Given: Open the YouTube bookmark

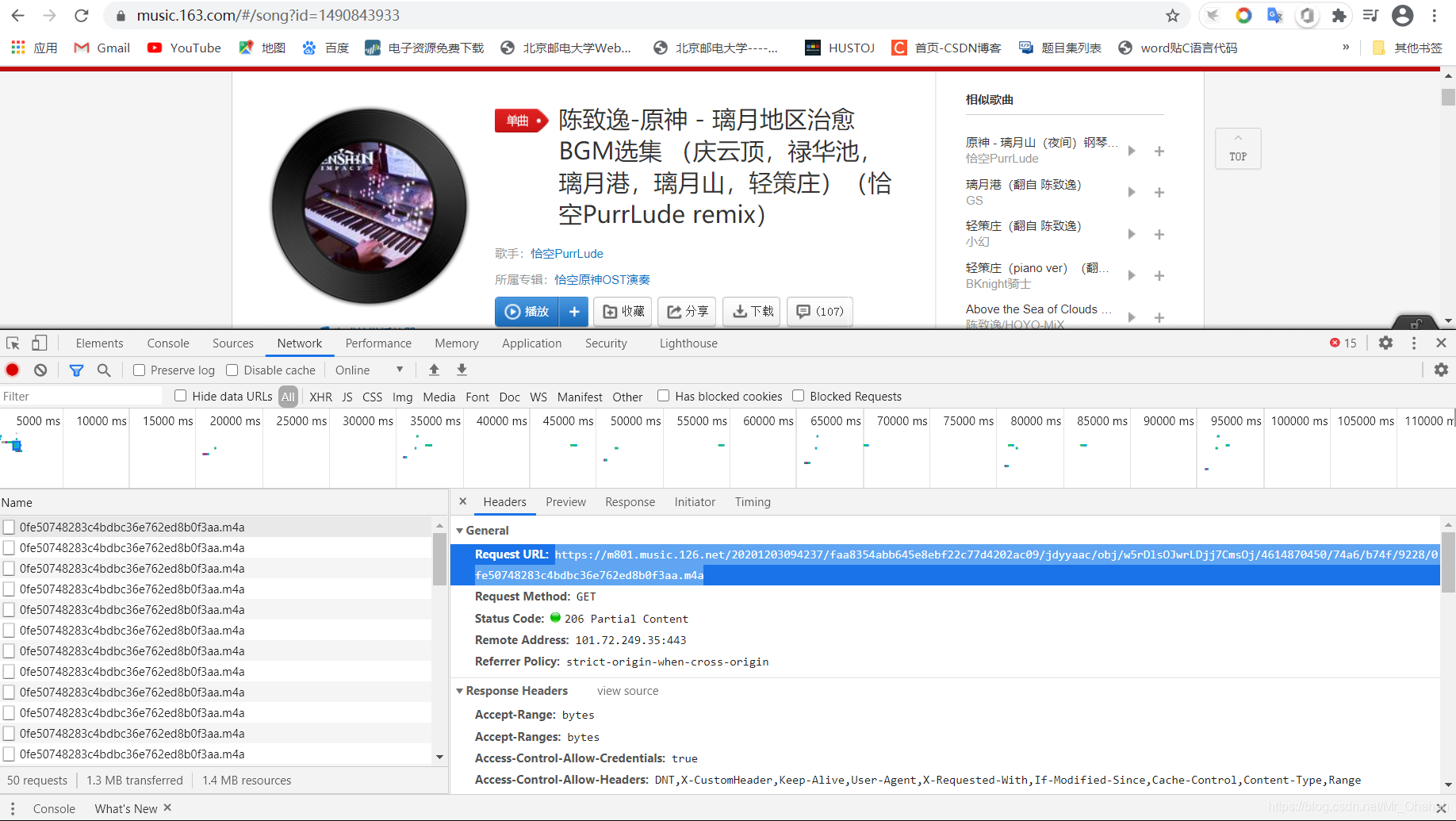Looking at the screenshot, I should point(184,48).
